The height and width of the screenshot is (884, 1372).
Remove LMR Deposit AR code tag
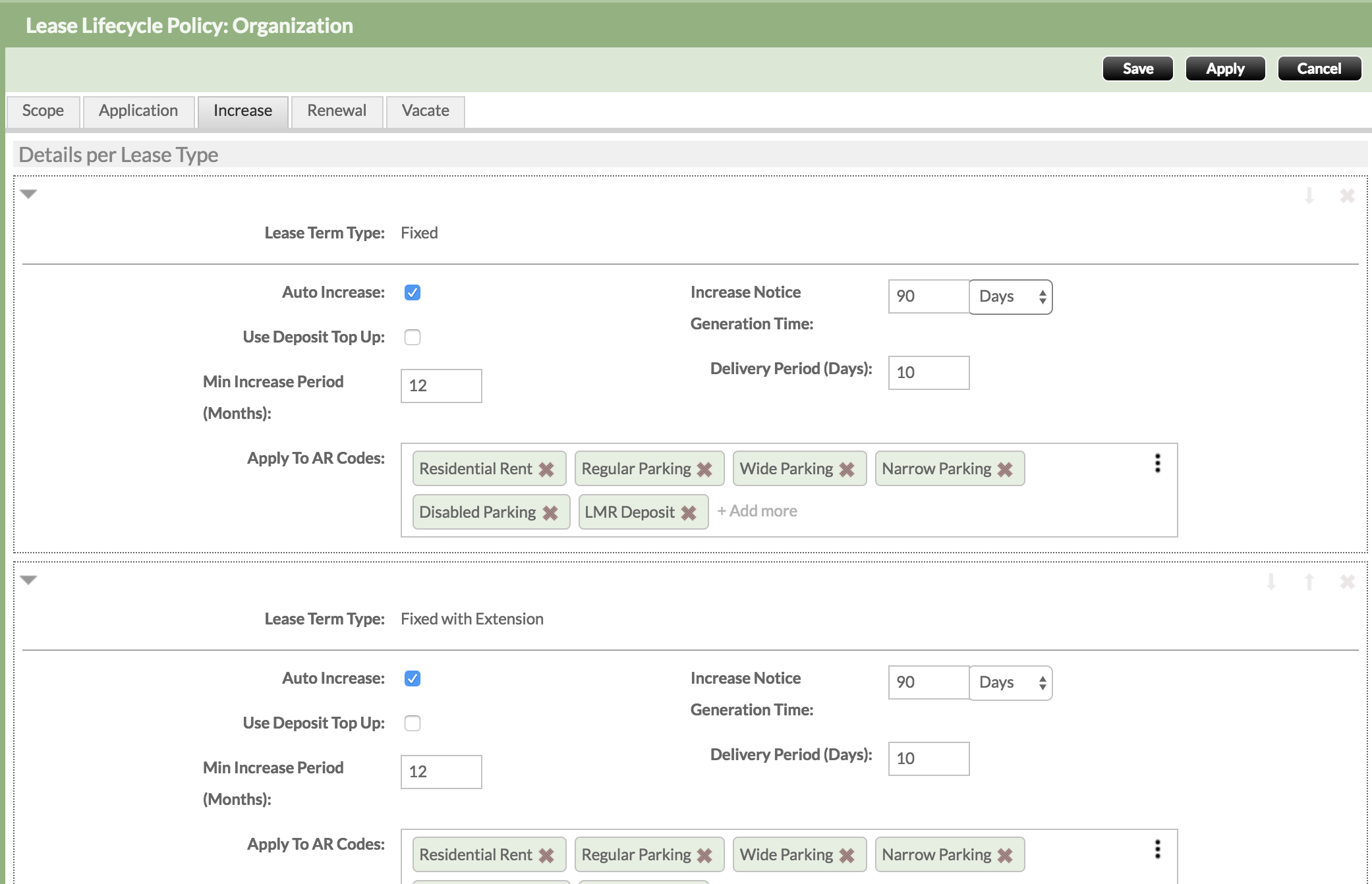point(689,512)
